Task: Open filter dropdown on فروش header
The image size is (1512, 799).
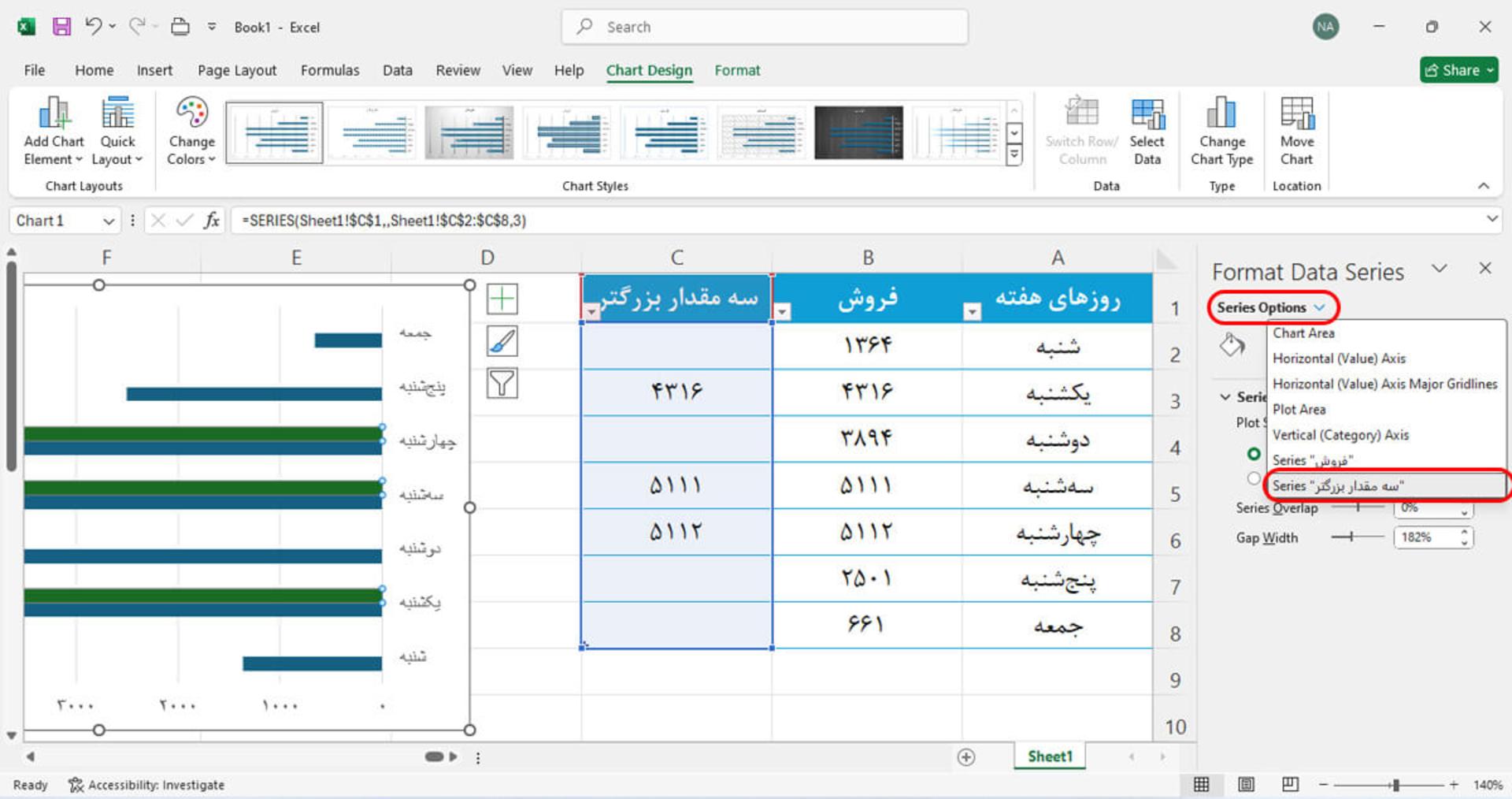Action: coord(782,312)
